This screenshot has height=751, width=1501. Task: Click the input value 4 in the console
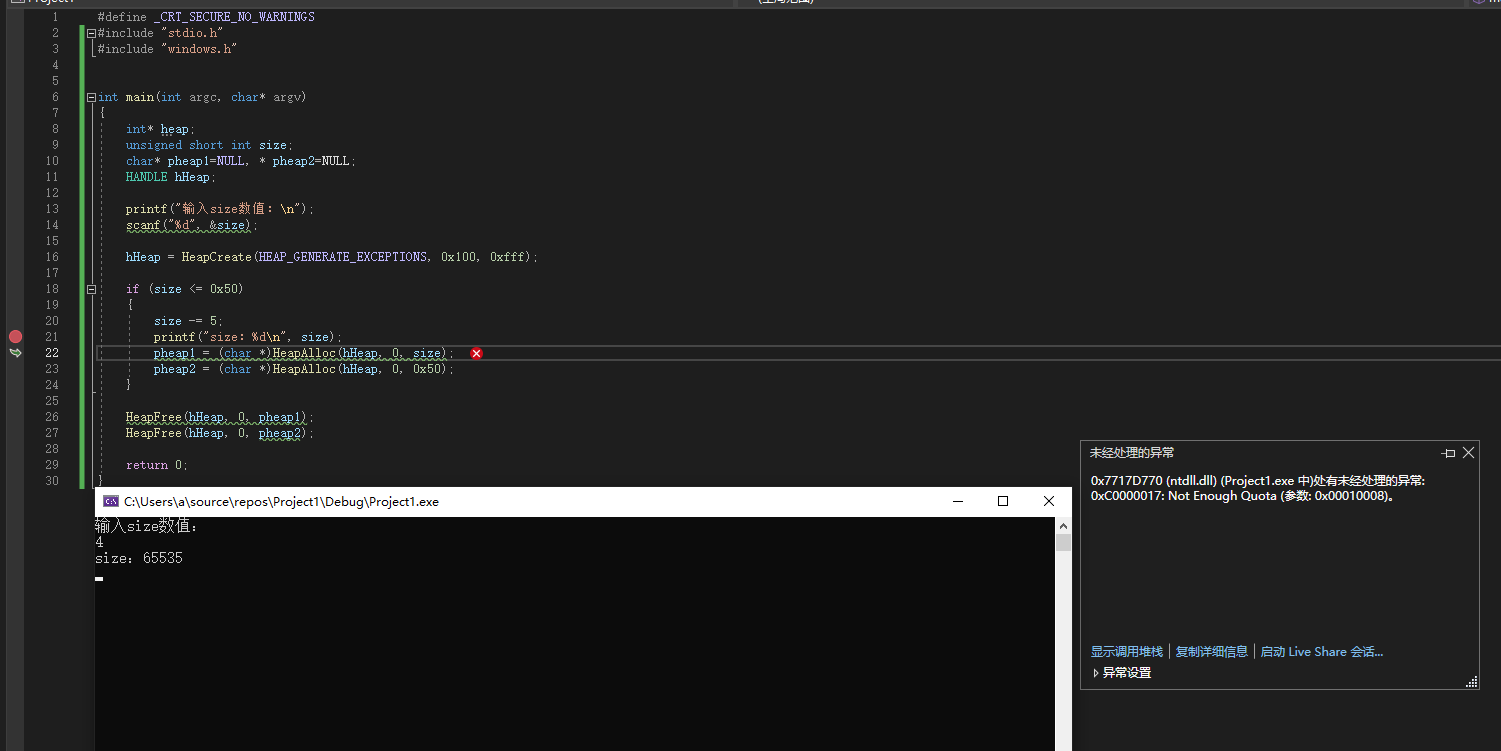99,543
